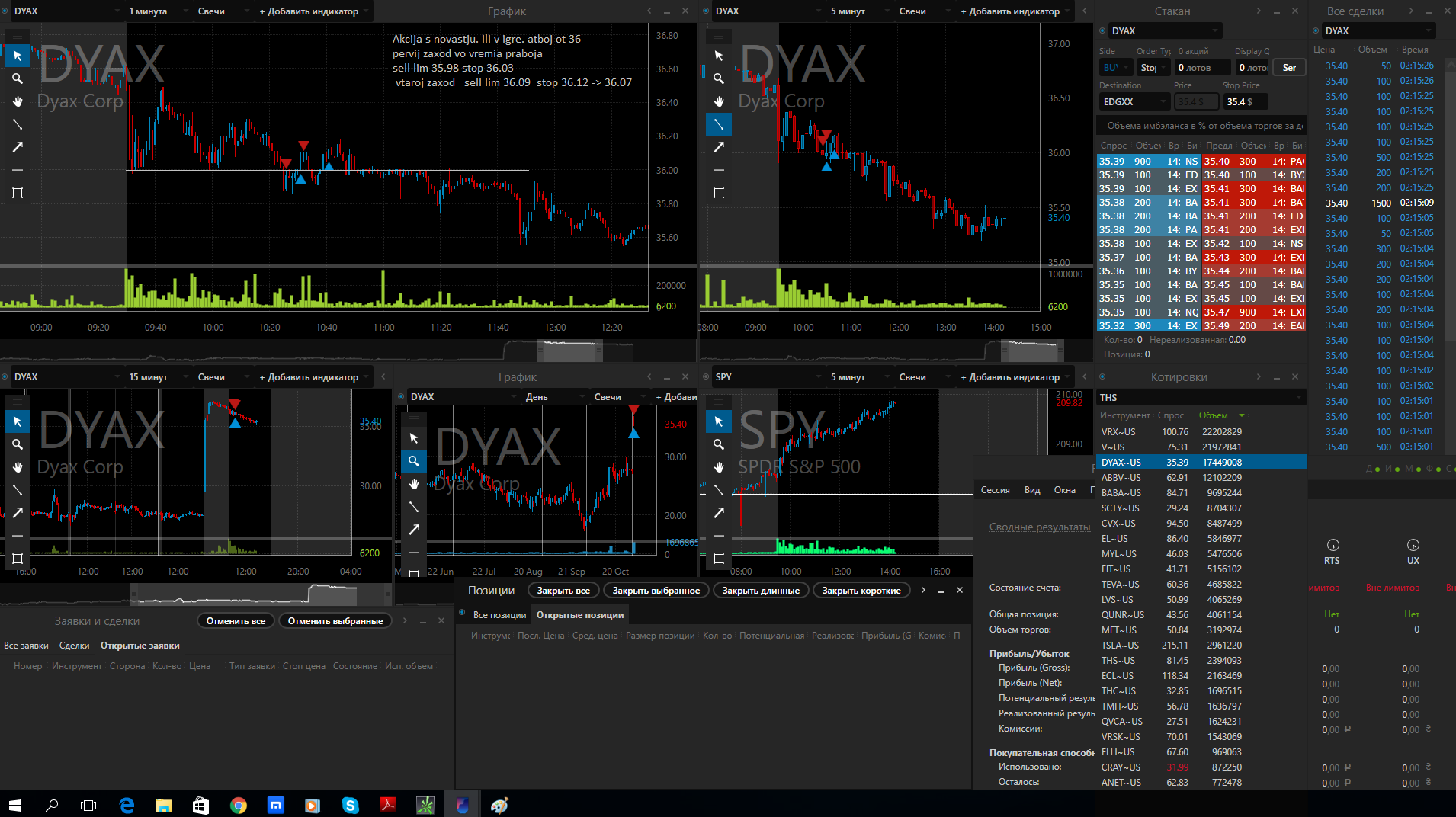Viewport: 1456px width, 817px height.
Task: Toggle link indicator on SPY chart header
Action: coord(706,377)
